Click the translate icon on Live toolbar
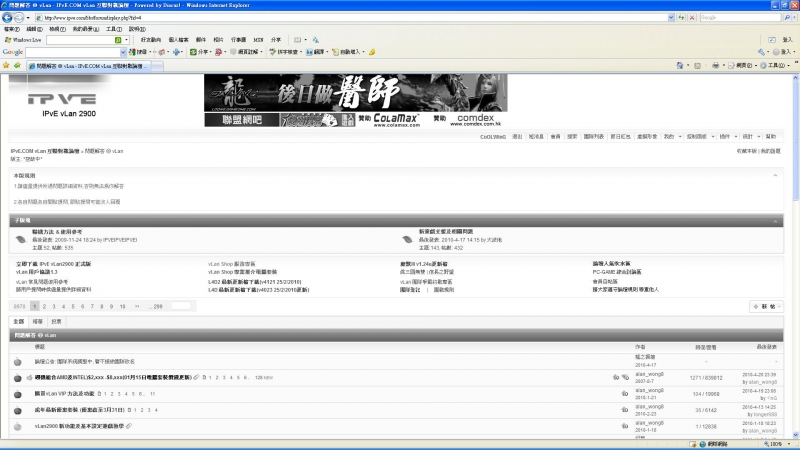Viewport: 800px width, 450px height. coord(316,40)
